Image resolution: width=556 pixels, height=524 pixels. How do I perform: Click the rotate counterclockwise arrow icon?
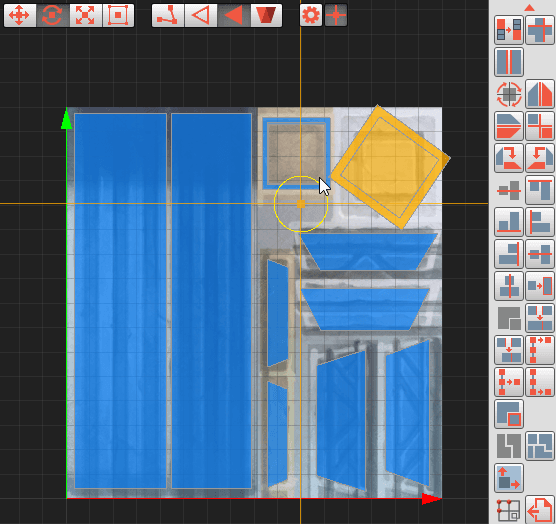point(540,158)
